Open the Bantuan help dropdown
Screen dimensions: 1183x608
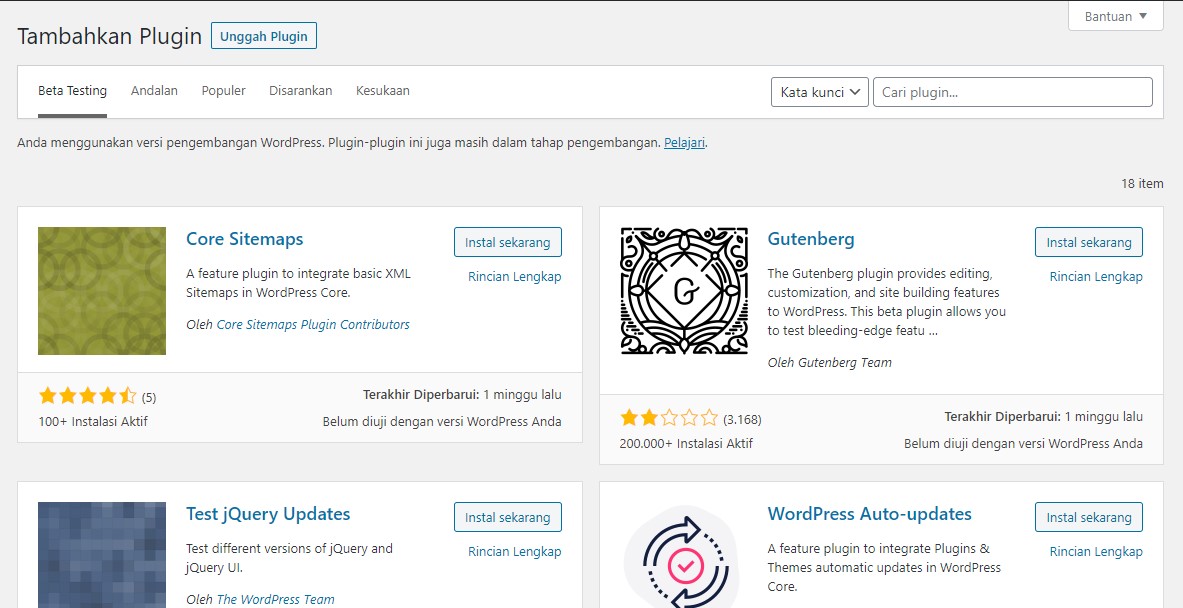[x=1116, y=16]
